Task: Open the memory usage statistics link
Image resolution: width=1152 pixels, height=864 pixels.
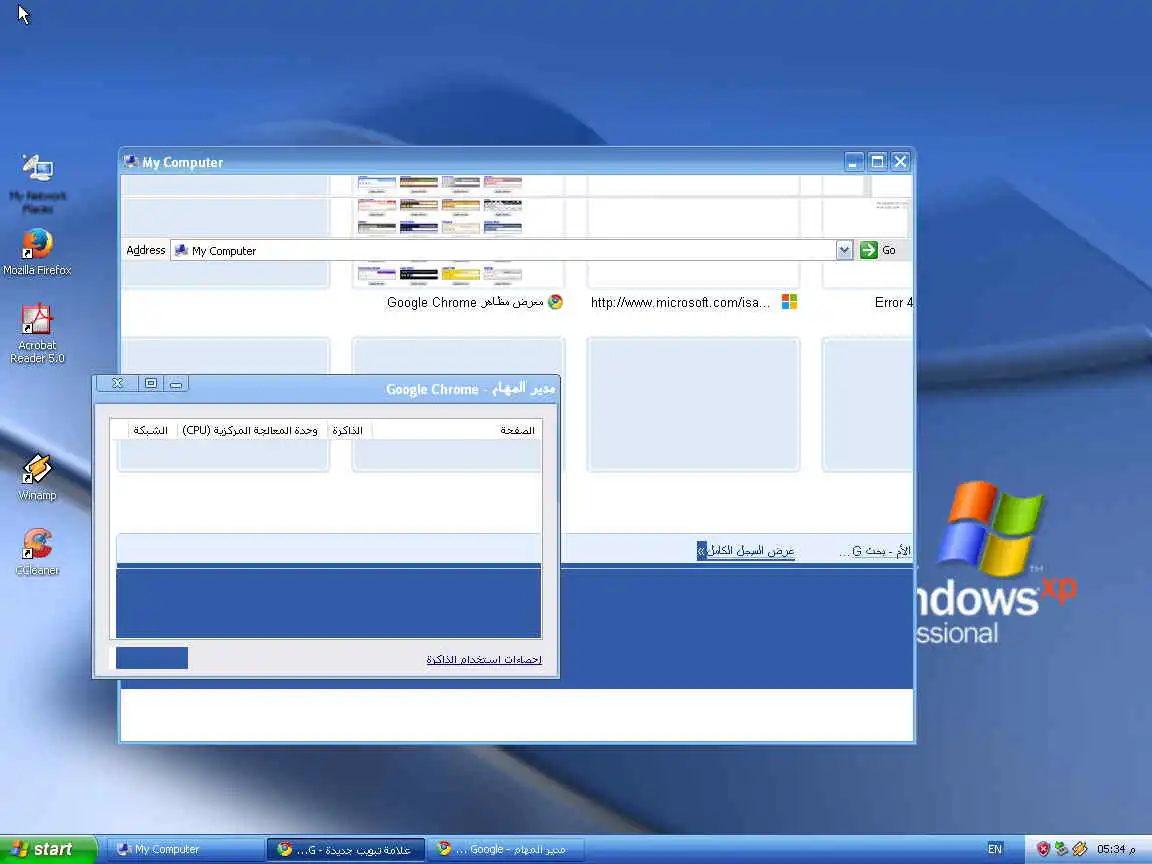Action: pyautogui.click(x=484, y=660)
